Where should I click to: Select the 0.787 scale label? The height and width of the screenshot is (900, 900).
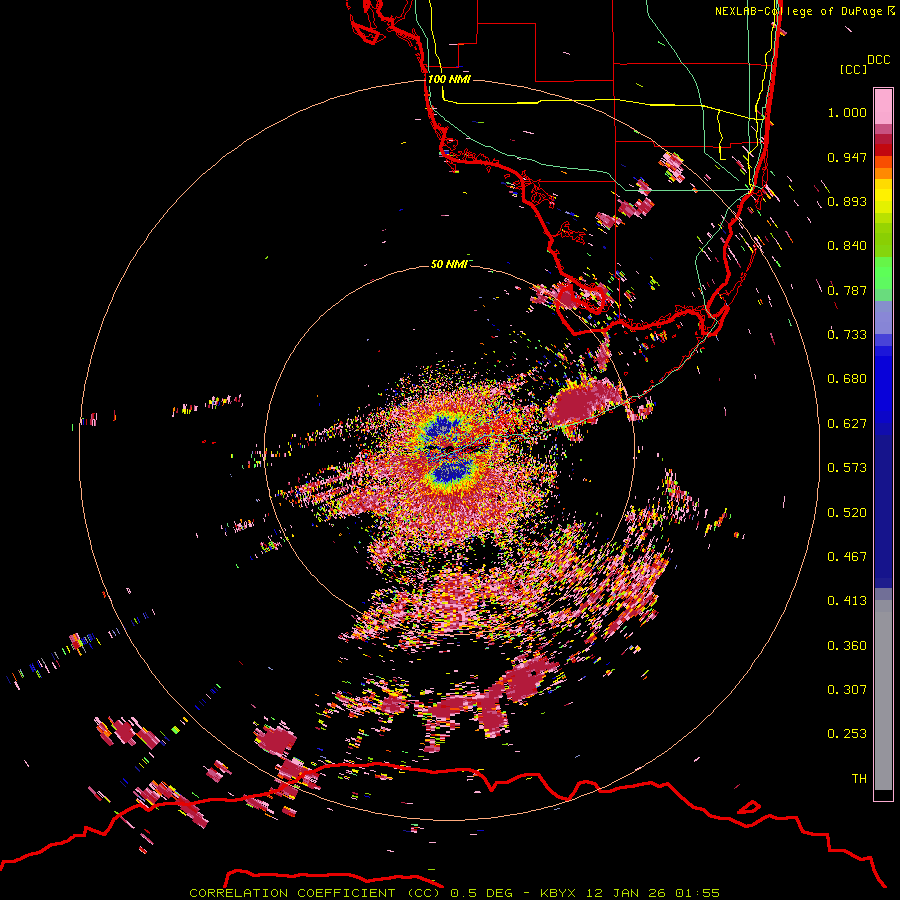tap(847, 290)
